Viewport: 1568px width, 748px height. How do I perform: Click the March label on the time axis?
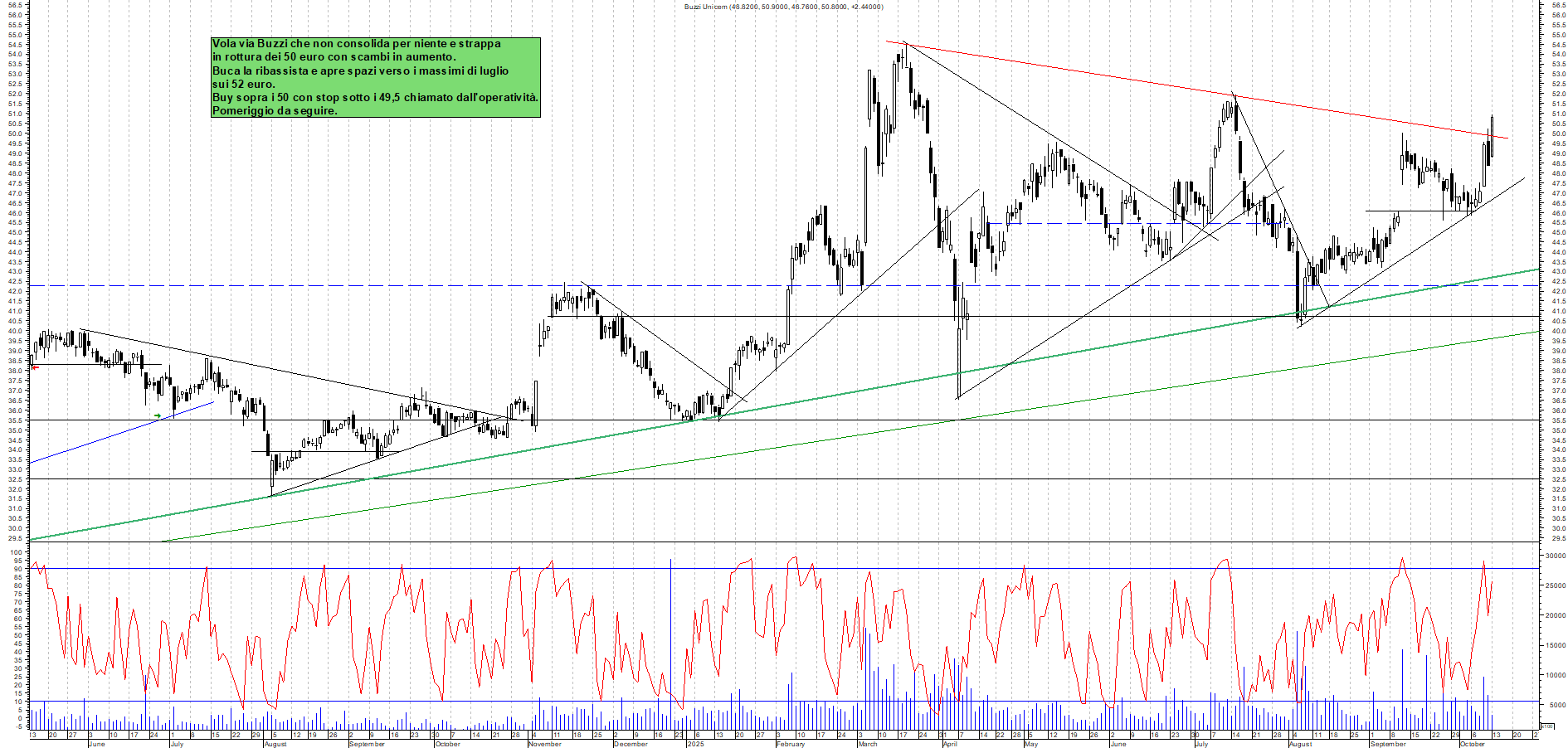(x=868, y=744)
